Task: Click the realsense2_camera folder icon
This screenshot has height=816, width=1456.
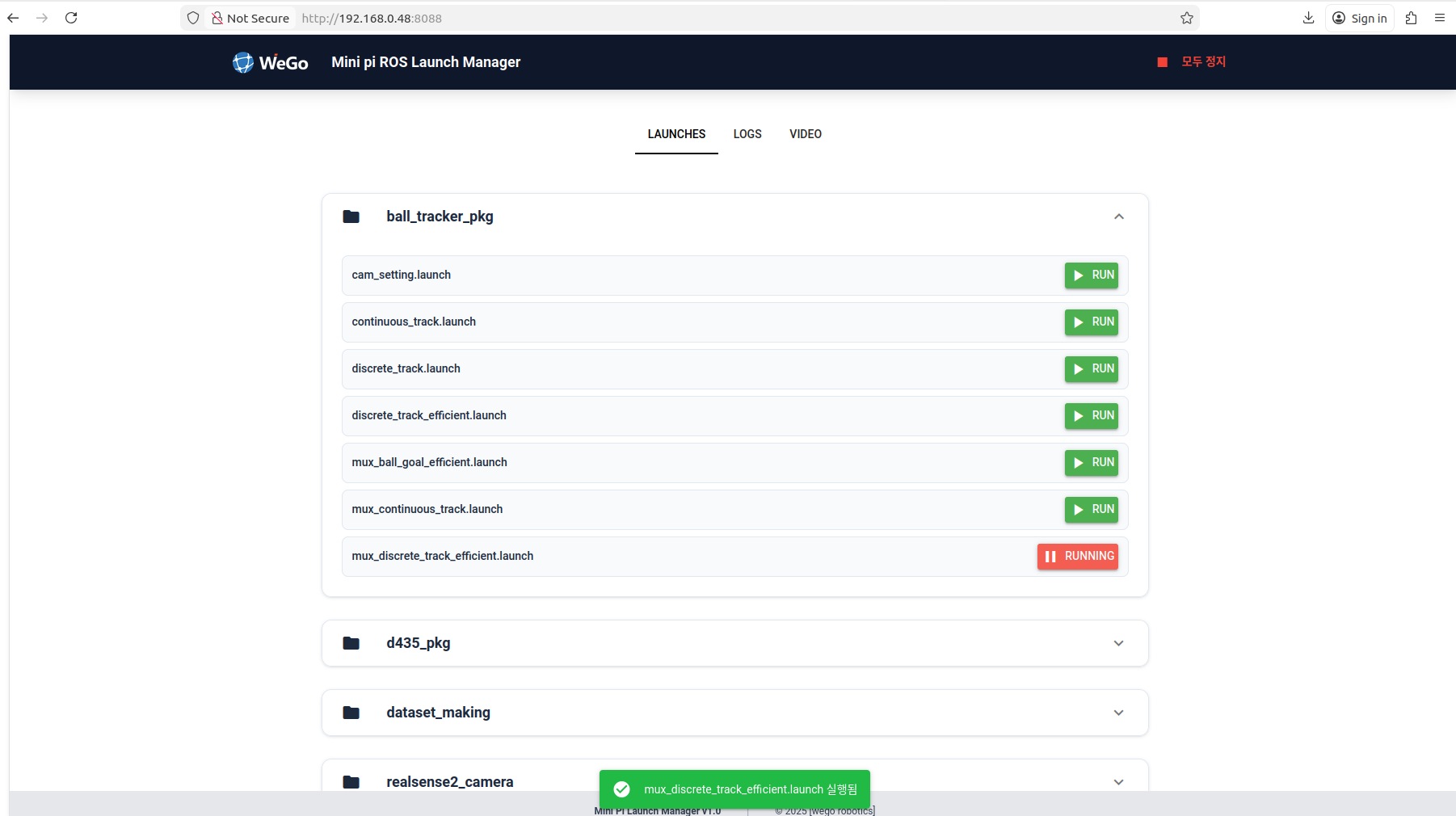Action: click(x=351, y=782)
